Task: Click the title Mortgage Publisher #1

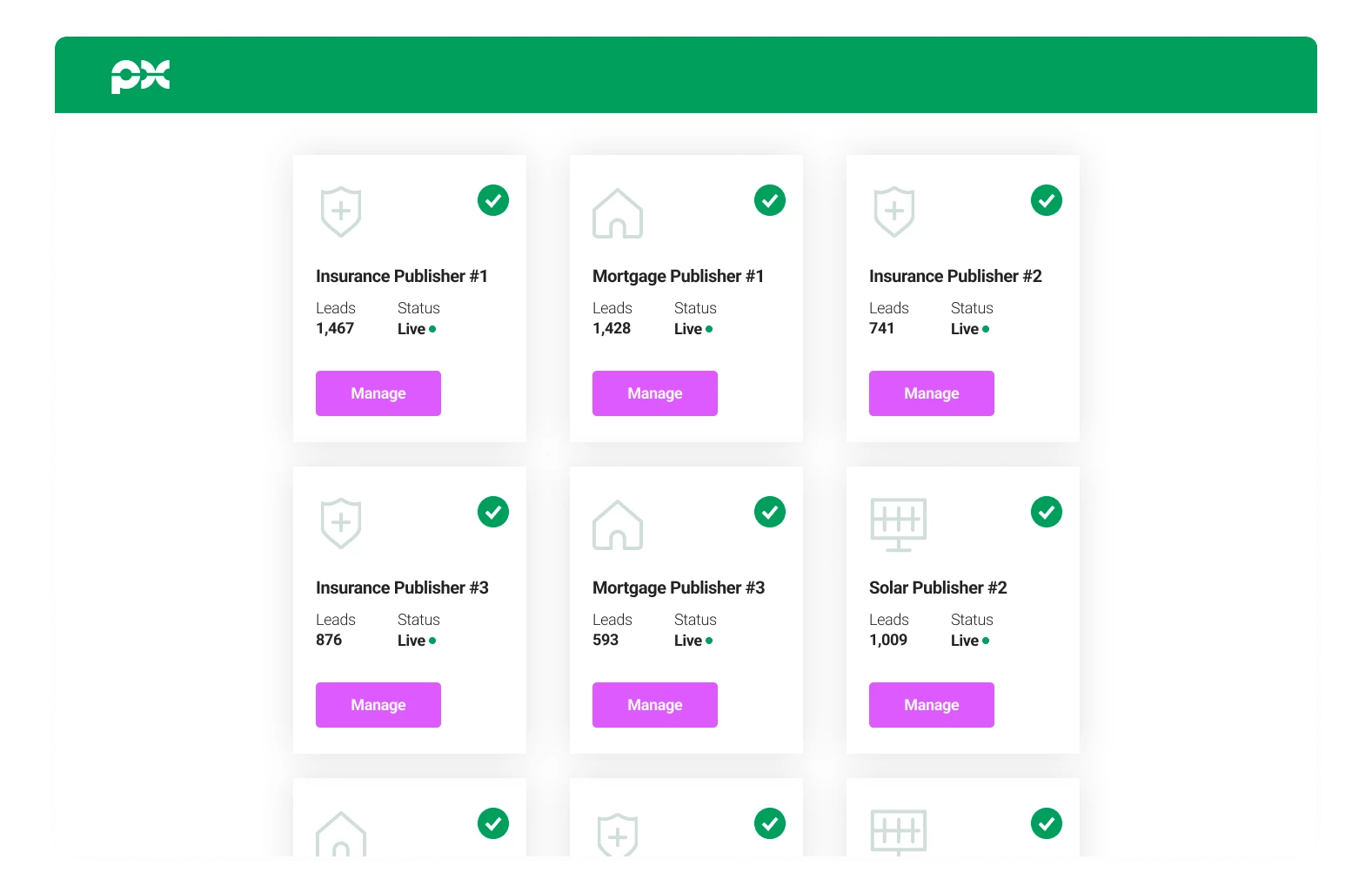Action: (x=679, y=277)
